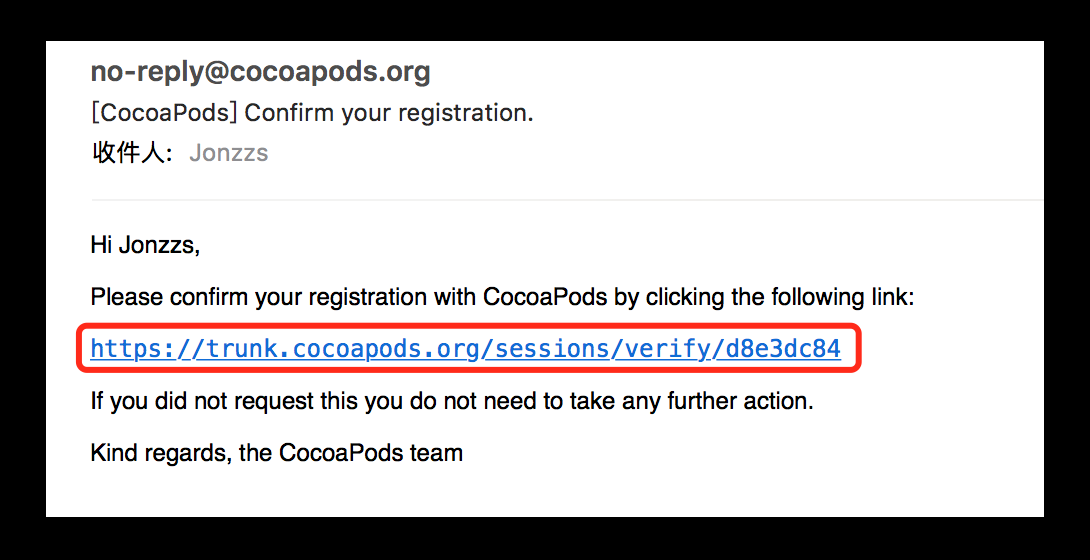
Task: Click the sender address no-reply@cocoapods.org
Action: pos(260,72)
